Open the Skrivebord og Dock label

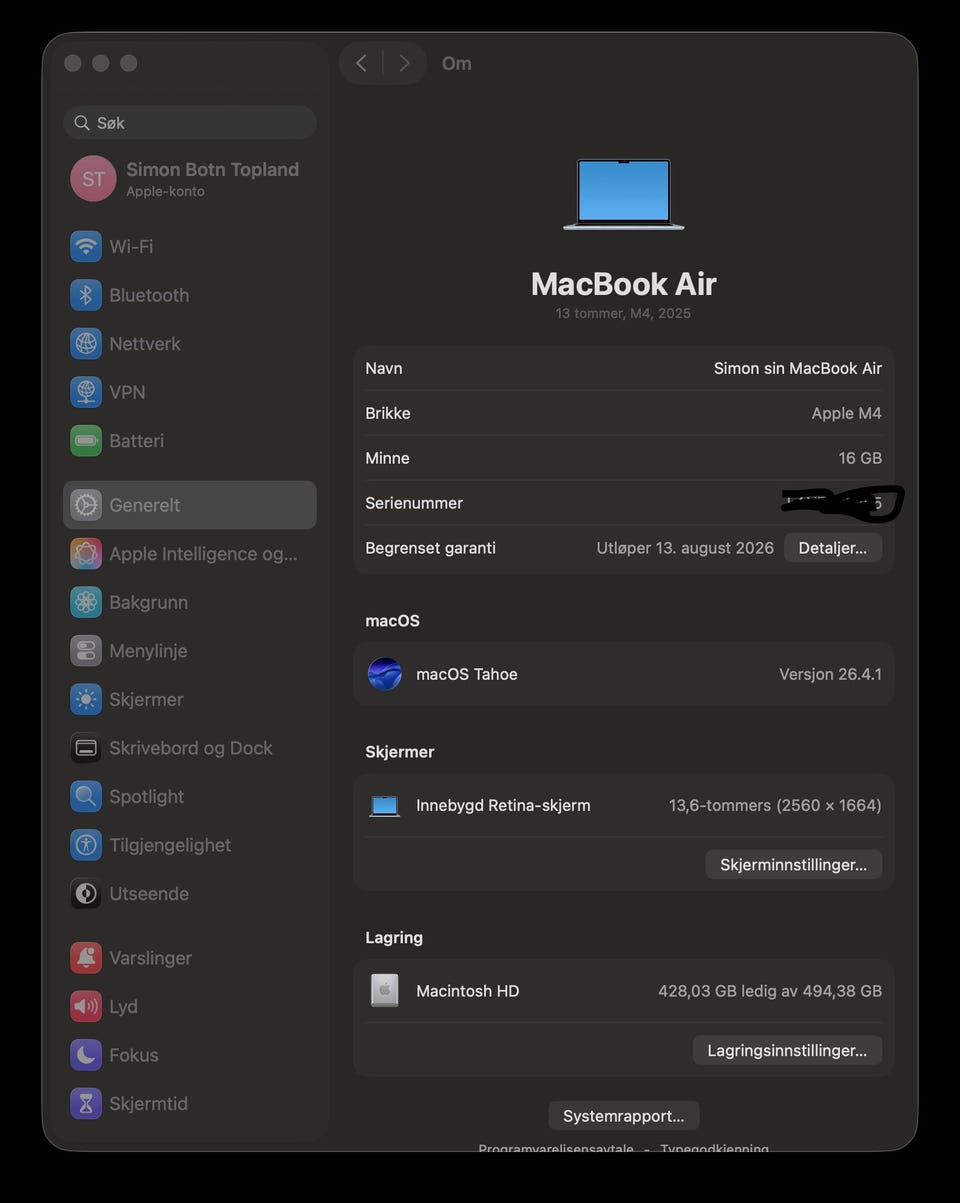191,748
